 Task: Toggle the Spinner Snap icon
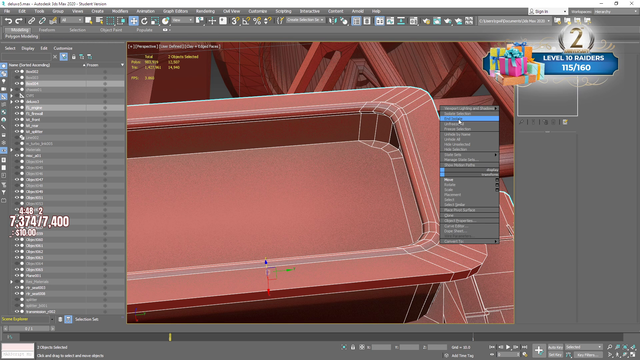[x=268, y=20]
